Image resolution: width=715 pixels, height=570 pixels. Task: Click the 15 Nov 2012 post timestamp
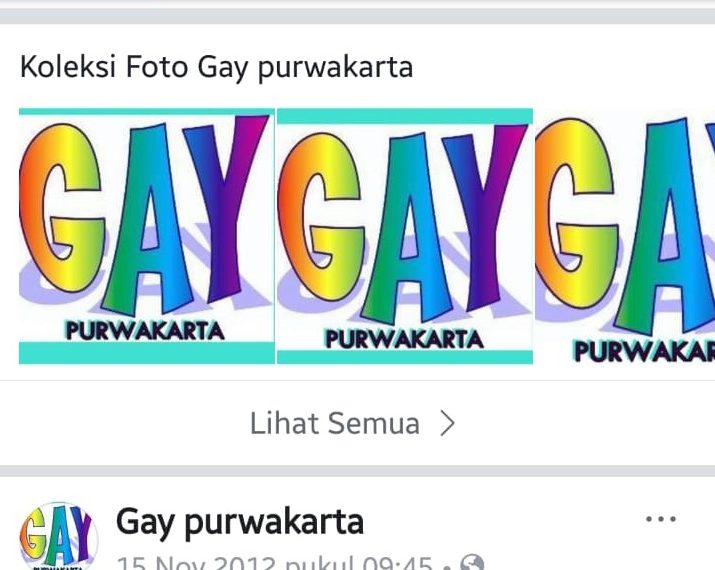(274, 563)
